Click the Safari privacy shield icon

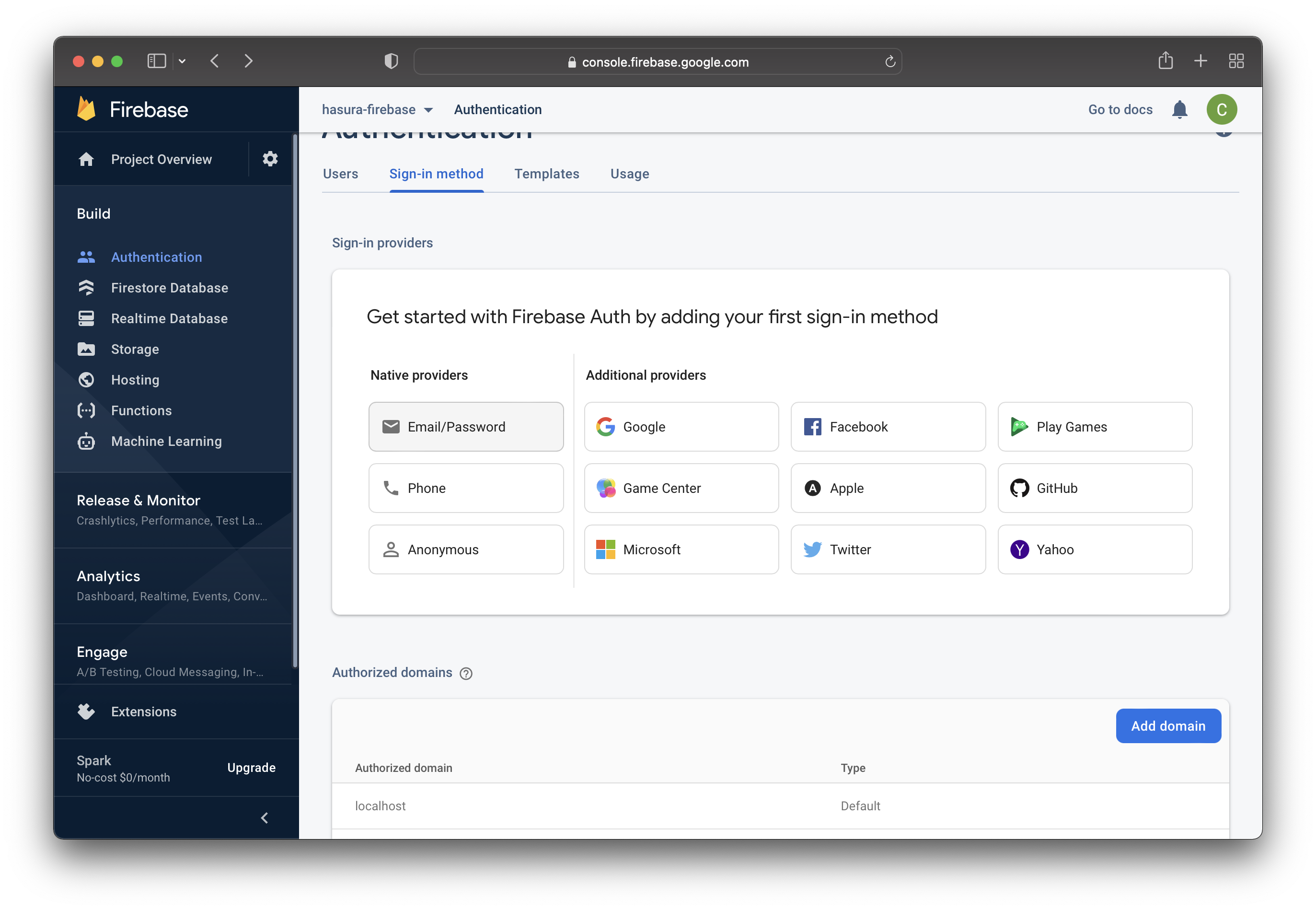[x=391, y=61]
